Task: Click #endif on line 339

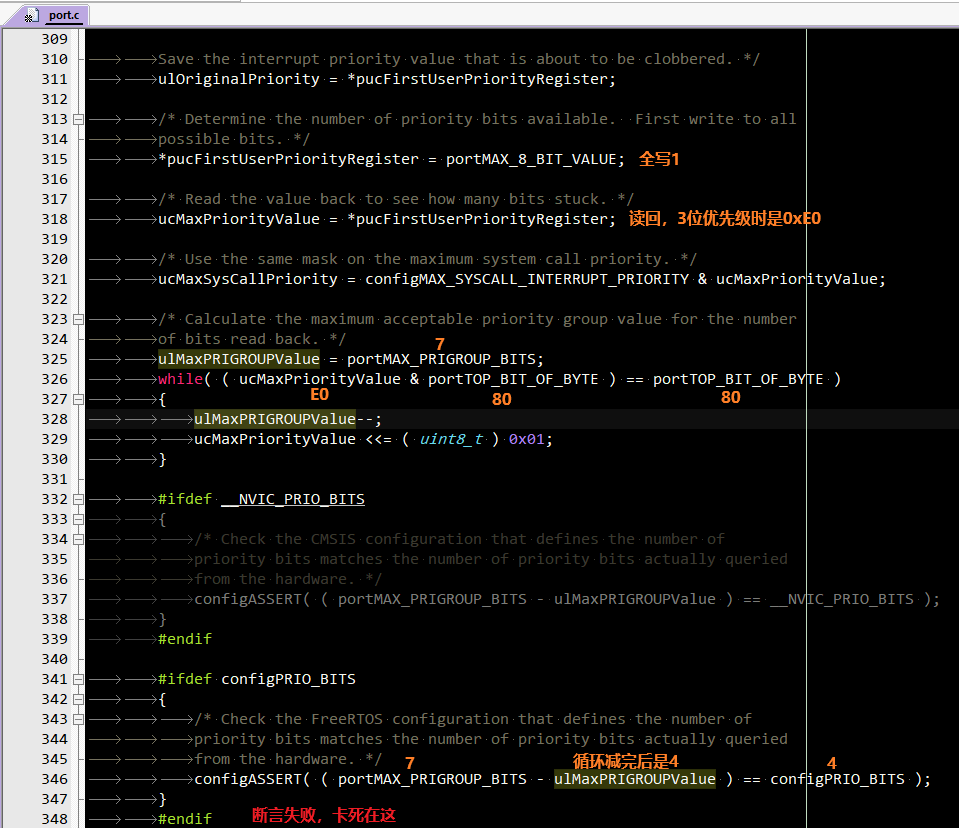Action: pos(185,639)
